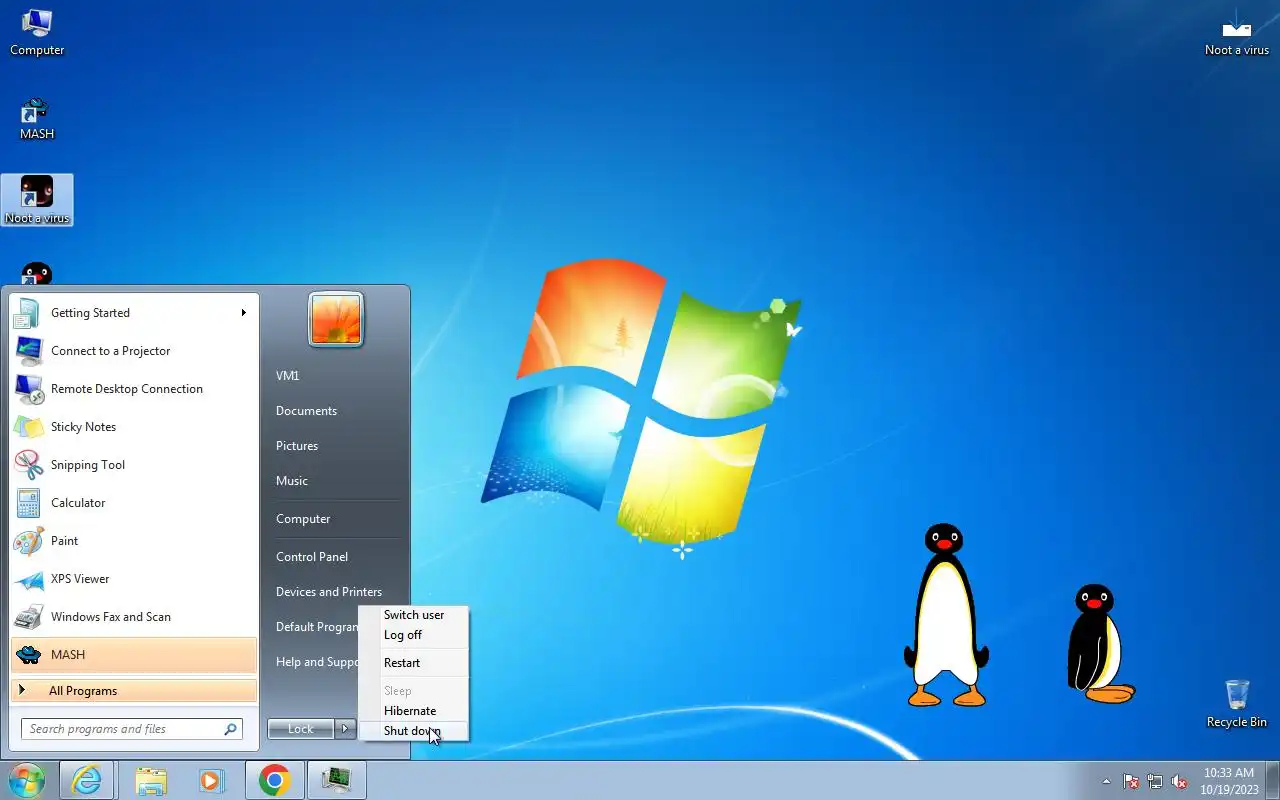Screen dimensions: 1280x800
Task: Show hidden tray icons arrow
Action: pyautogui.click(x=1106, y=781)
